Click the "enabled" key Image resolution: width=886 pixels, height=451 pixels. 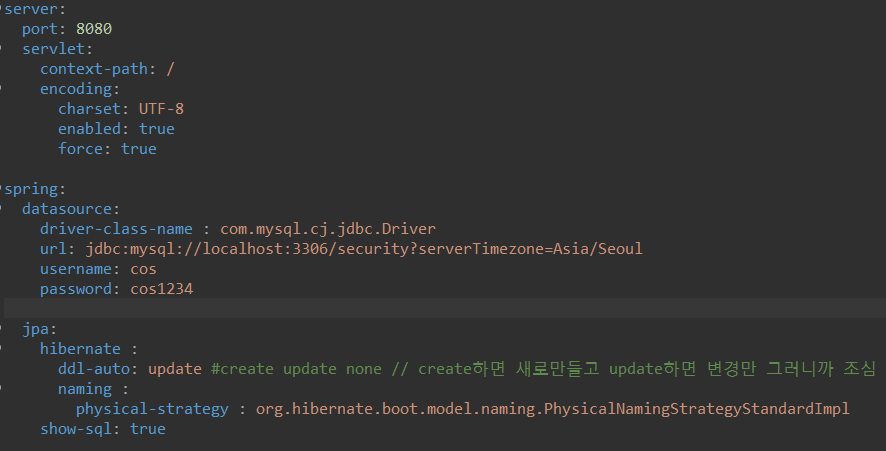(x=89, y=129)
